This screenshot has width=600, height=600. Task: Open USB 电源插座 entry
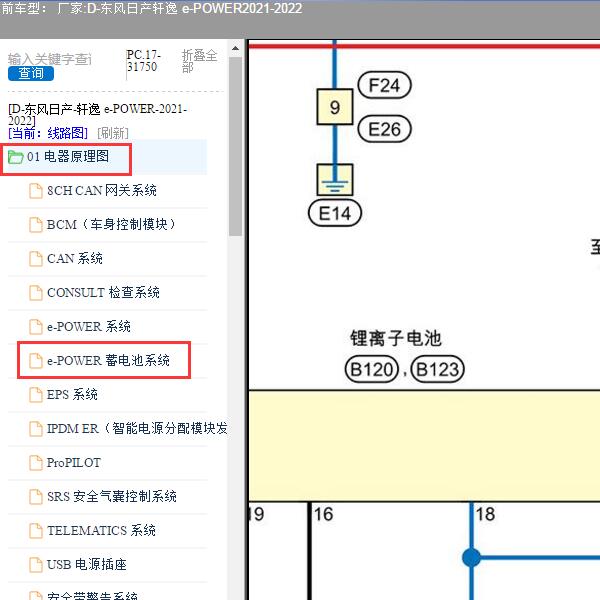(x=86, y=565)
